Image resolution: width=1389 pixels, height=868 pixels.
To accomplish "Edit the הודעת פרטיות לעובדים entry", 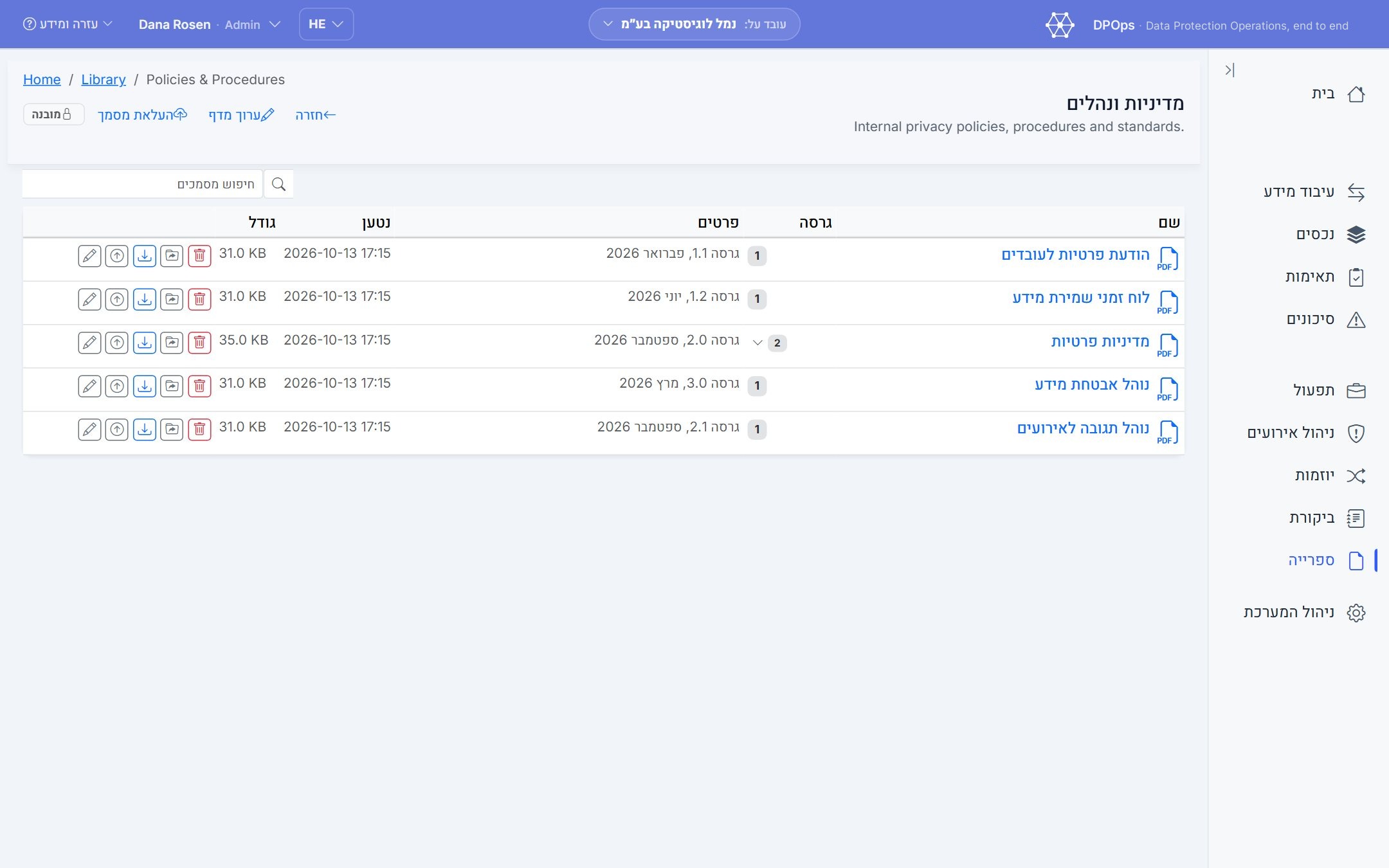I will click(89, 256).
